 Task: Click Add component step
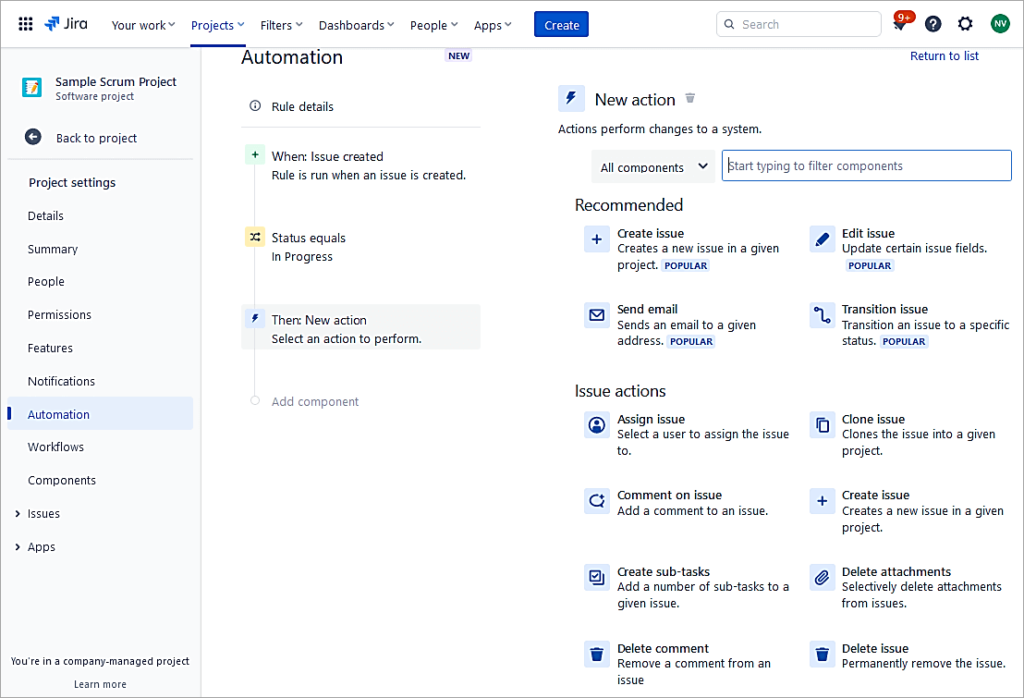[x=314, y=401]
